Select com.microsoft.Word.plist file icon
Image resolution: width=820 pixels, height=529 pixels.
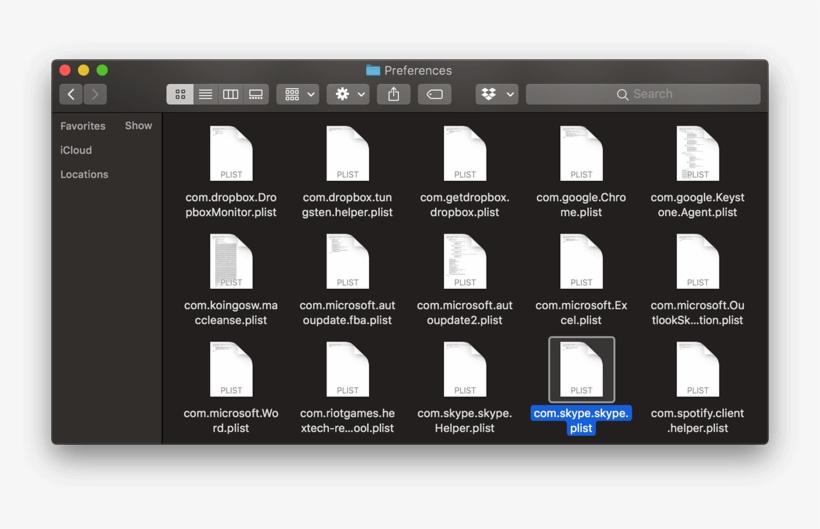(231, 369)
